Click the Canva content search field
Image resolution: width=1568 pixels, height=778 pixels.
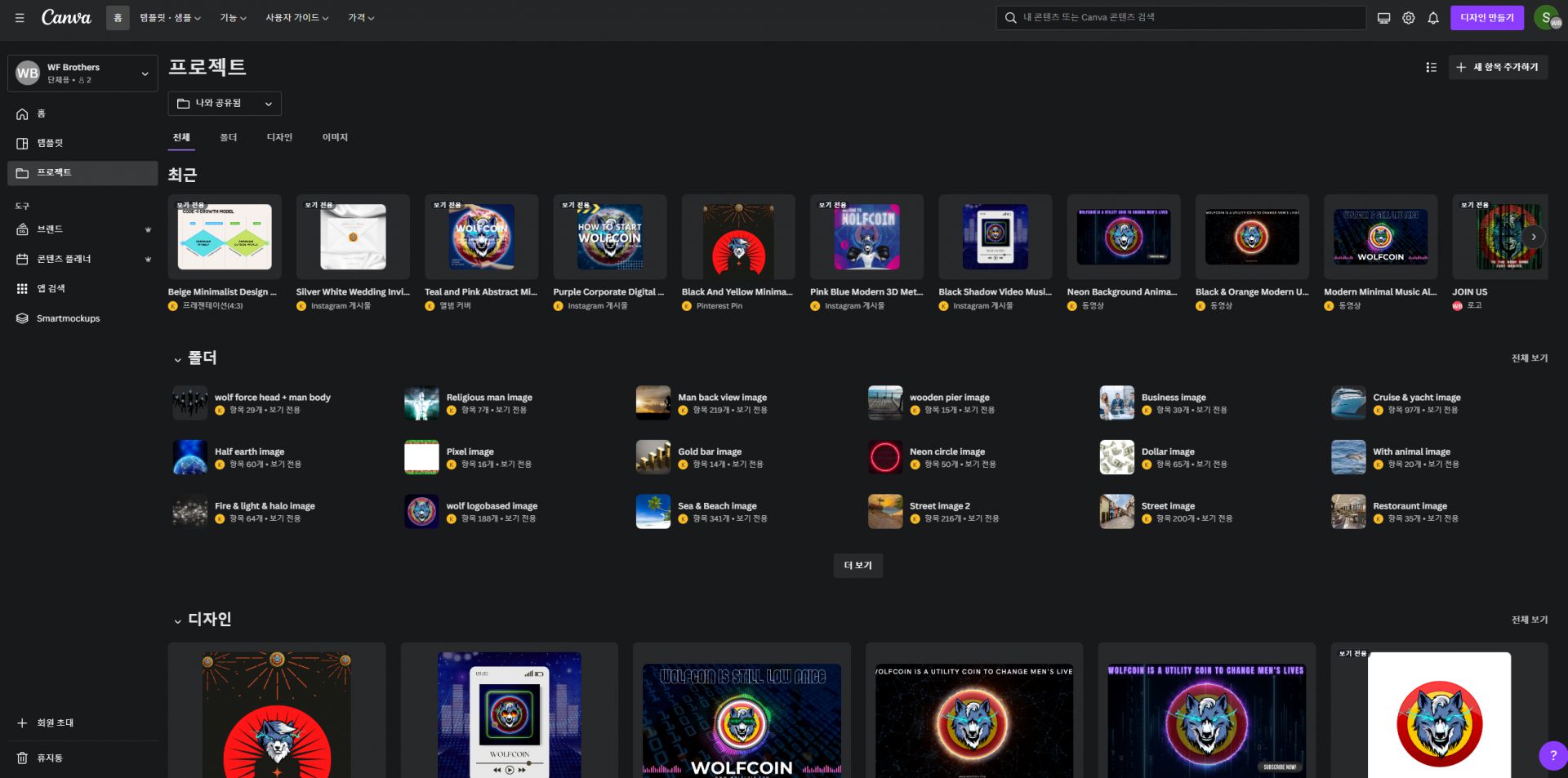1181,17
